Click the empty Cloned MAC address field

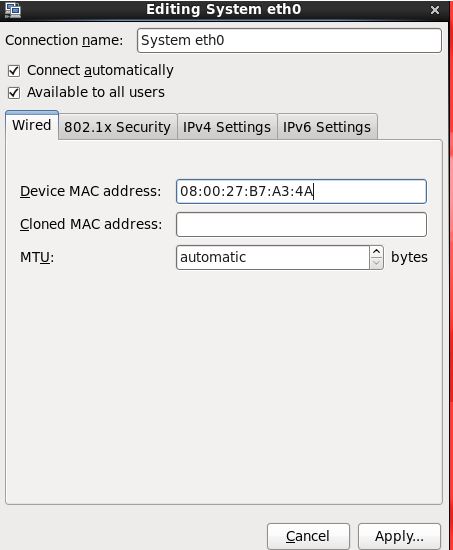301,224
